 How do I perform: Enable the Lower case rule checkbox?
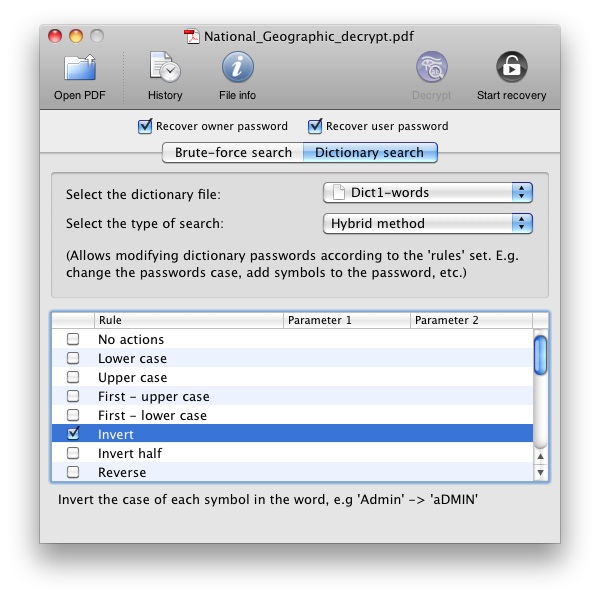73,359
